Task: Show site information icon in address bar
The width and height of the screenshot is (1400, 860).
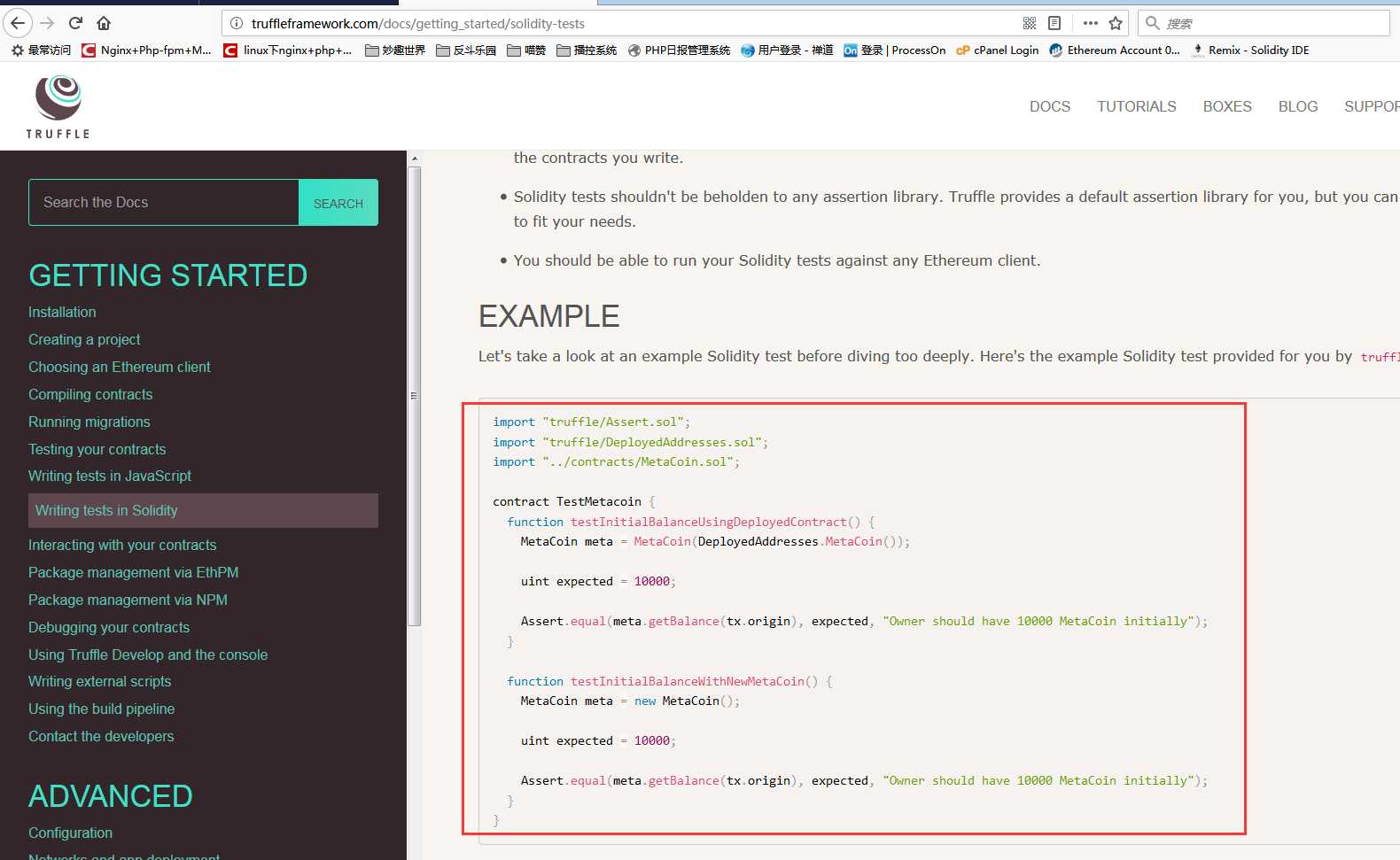Action: [237, 23]
